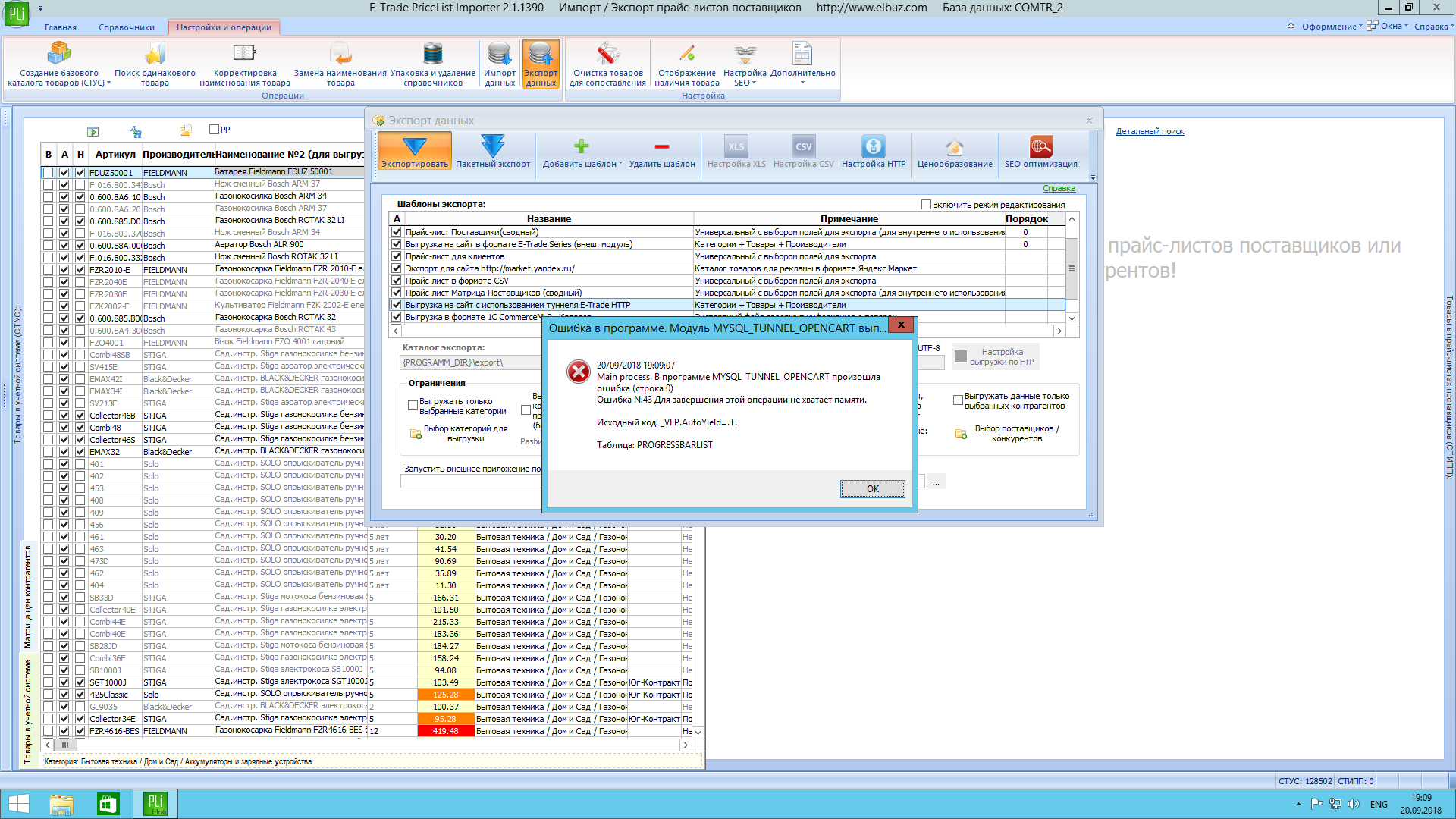
Task: Toggle checkbox for Прайс-лист для клиентов template
Action: (x=396, y=256)
